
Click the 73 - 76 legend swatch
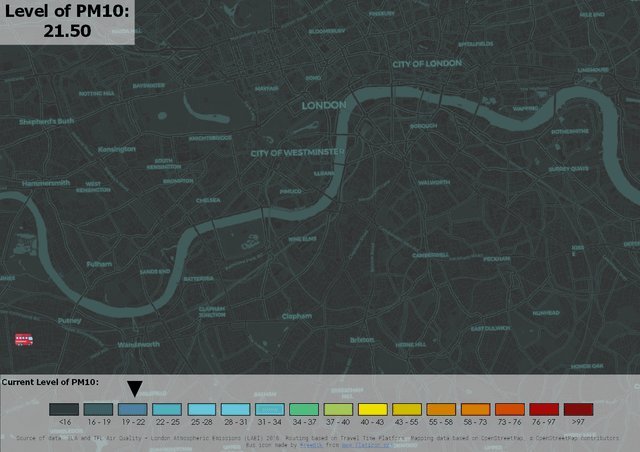(509, 410)
